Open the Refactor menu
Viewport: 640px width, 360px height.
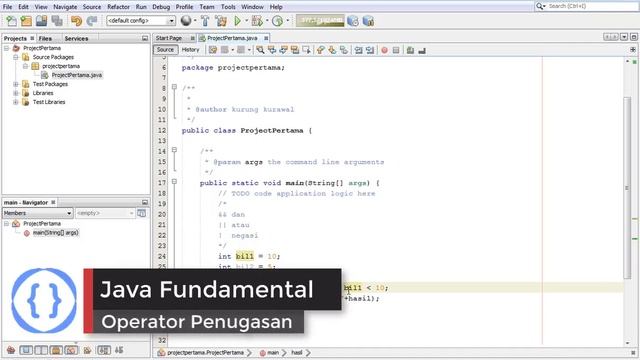[x=118, y=7]
